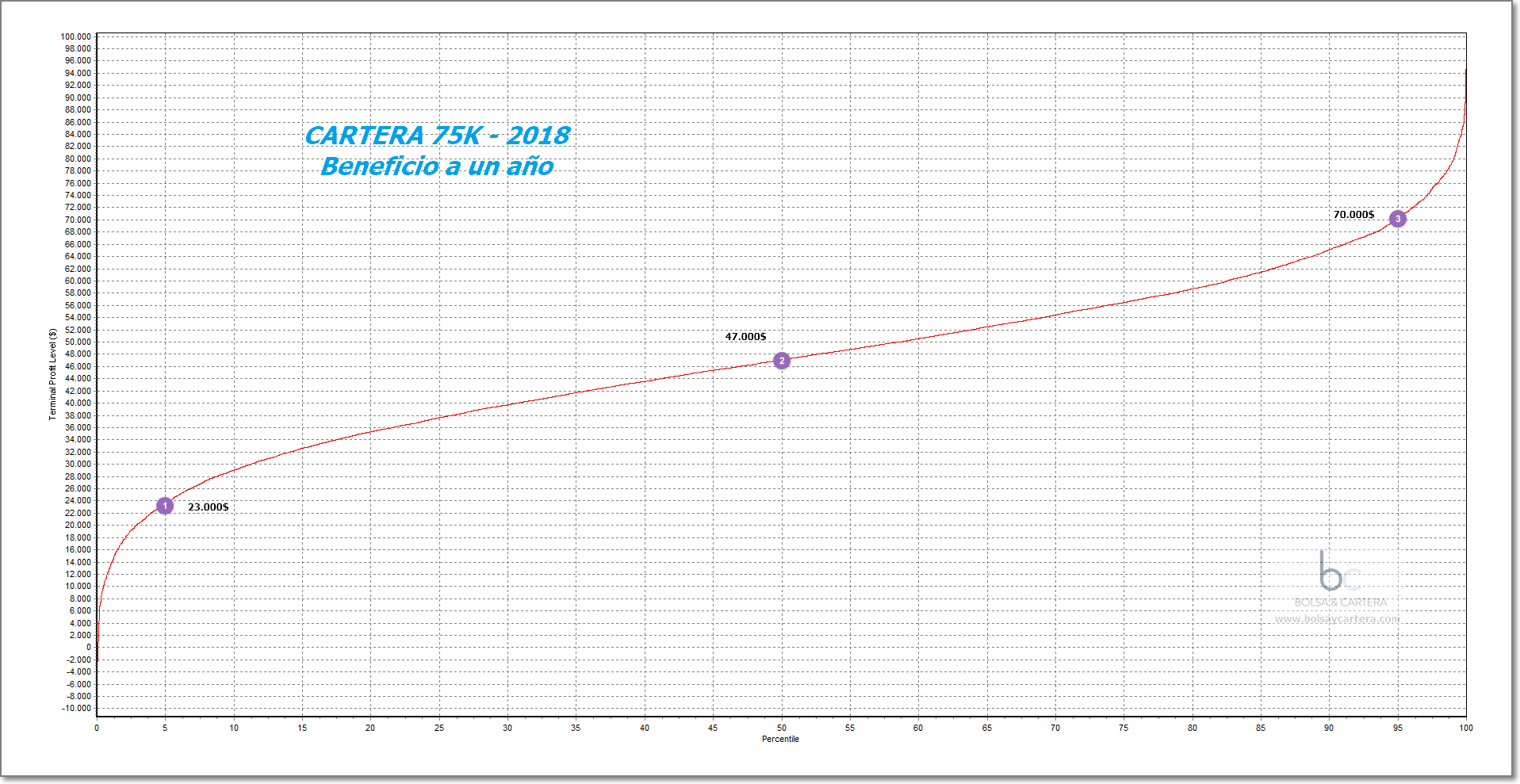
Task: Click the 50.000 y-axis tick label
Action: tap(78, 342)
